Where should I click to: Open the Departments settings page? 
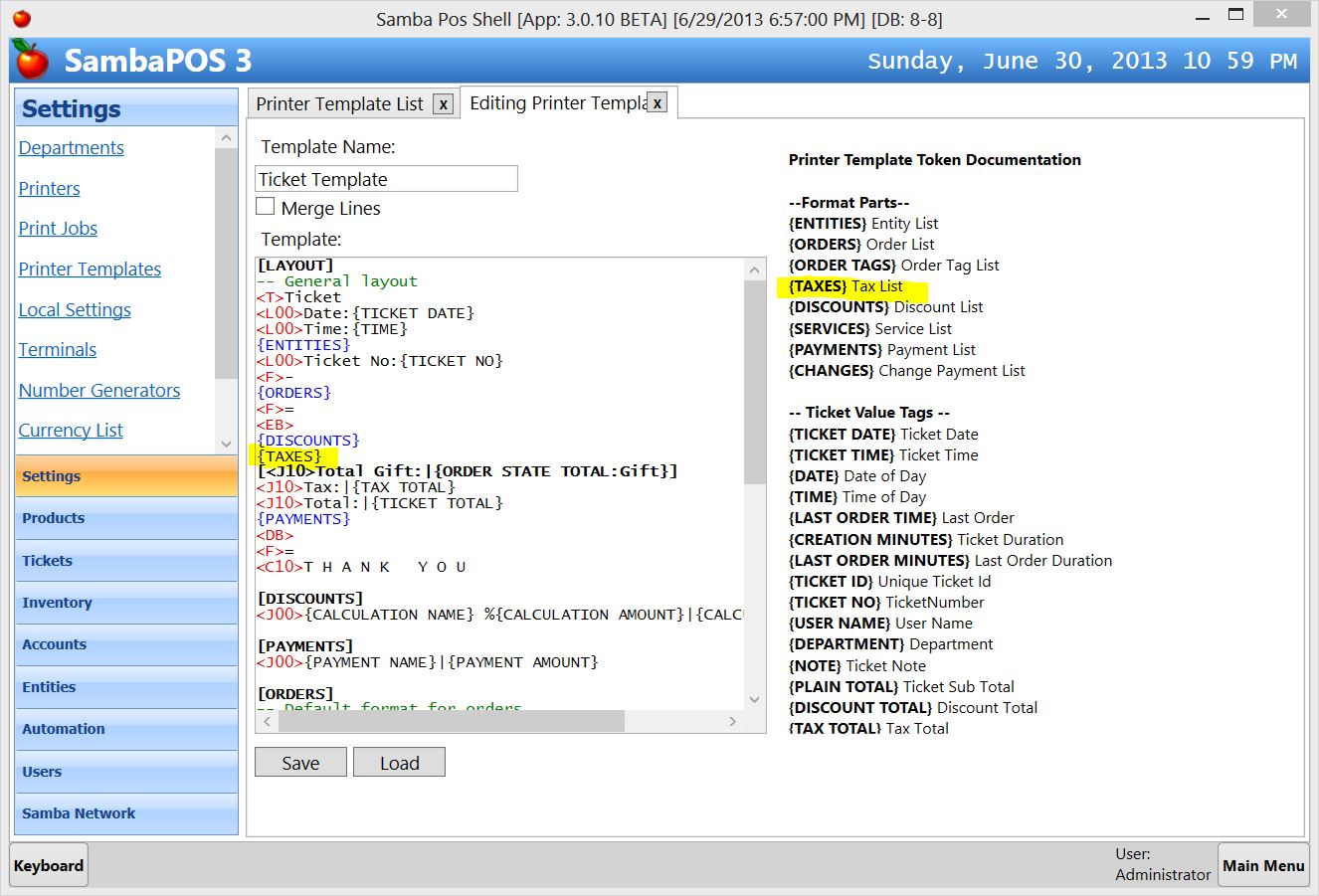pyautogui.click(x=71, y=147)
